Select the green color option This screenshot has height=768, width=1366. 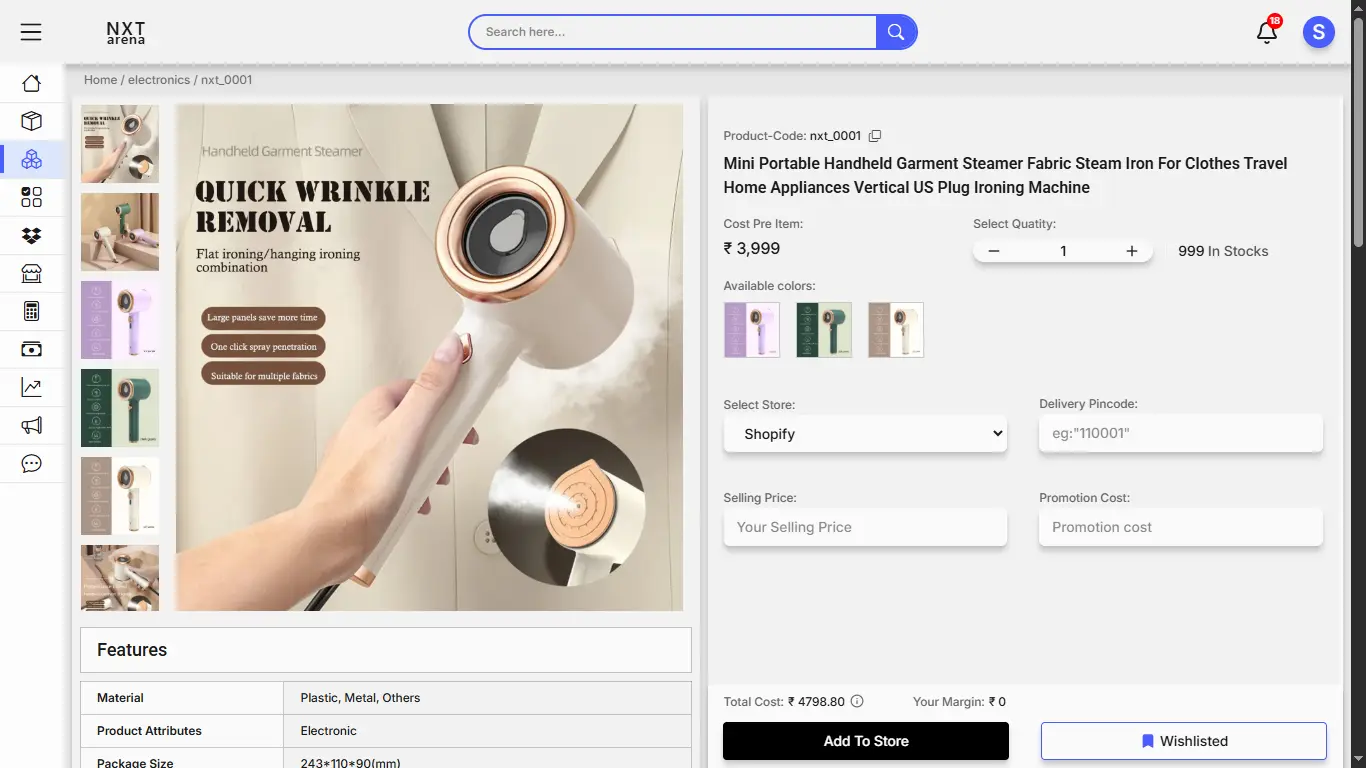pyautogui.click(x=823, y=330)
